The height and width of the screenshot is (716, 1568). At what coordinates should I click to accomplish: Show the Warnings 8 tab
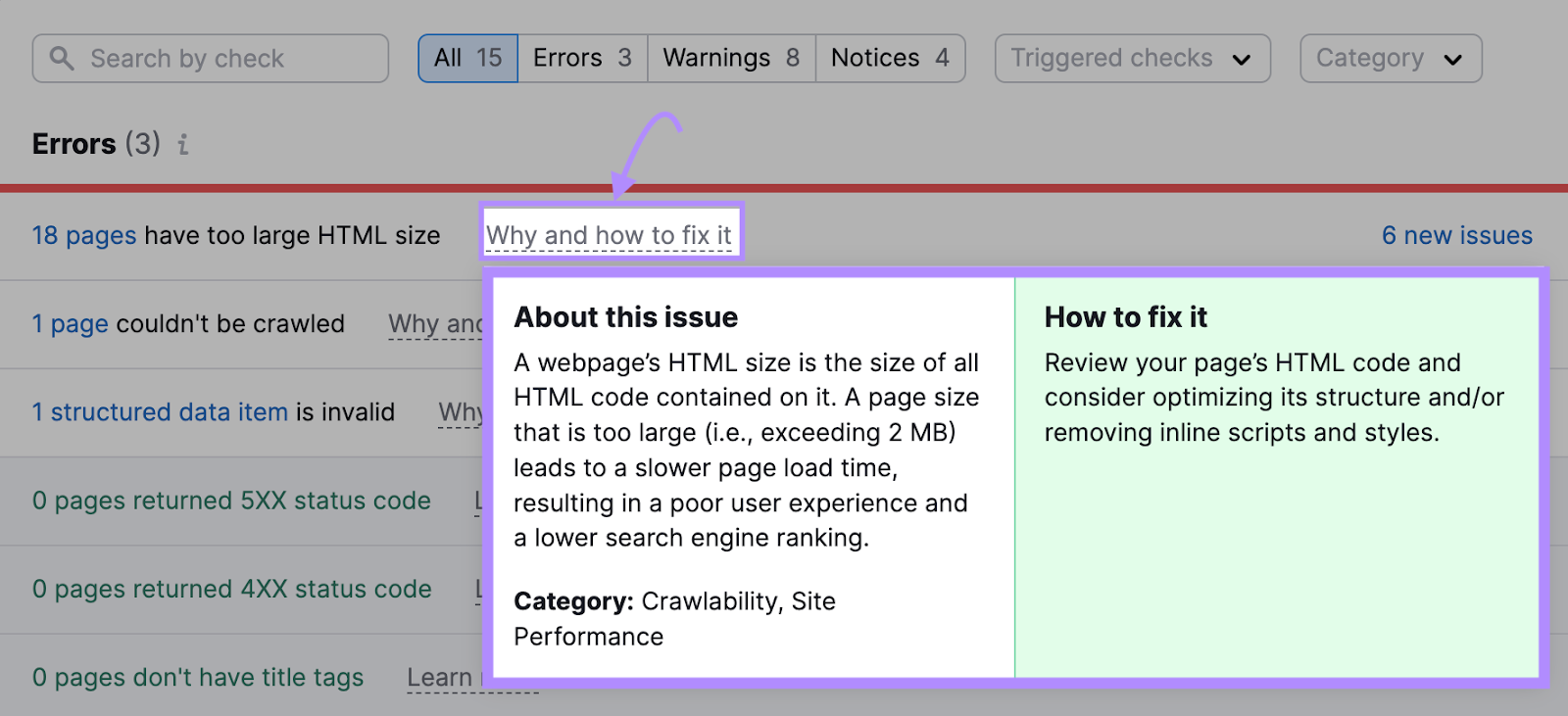tap(731, 59)
